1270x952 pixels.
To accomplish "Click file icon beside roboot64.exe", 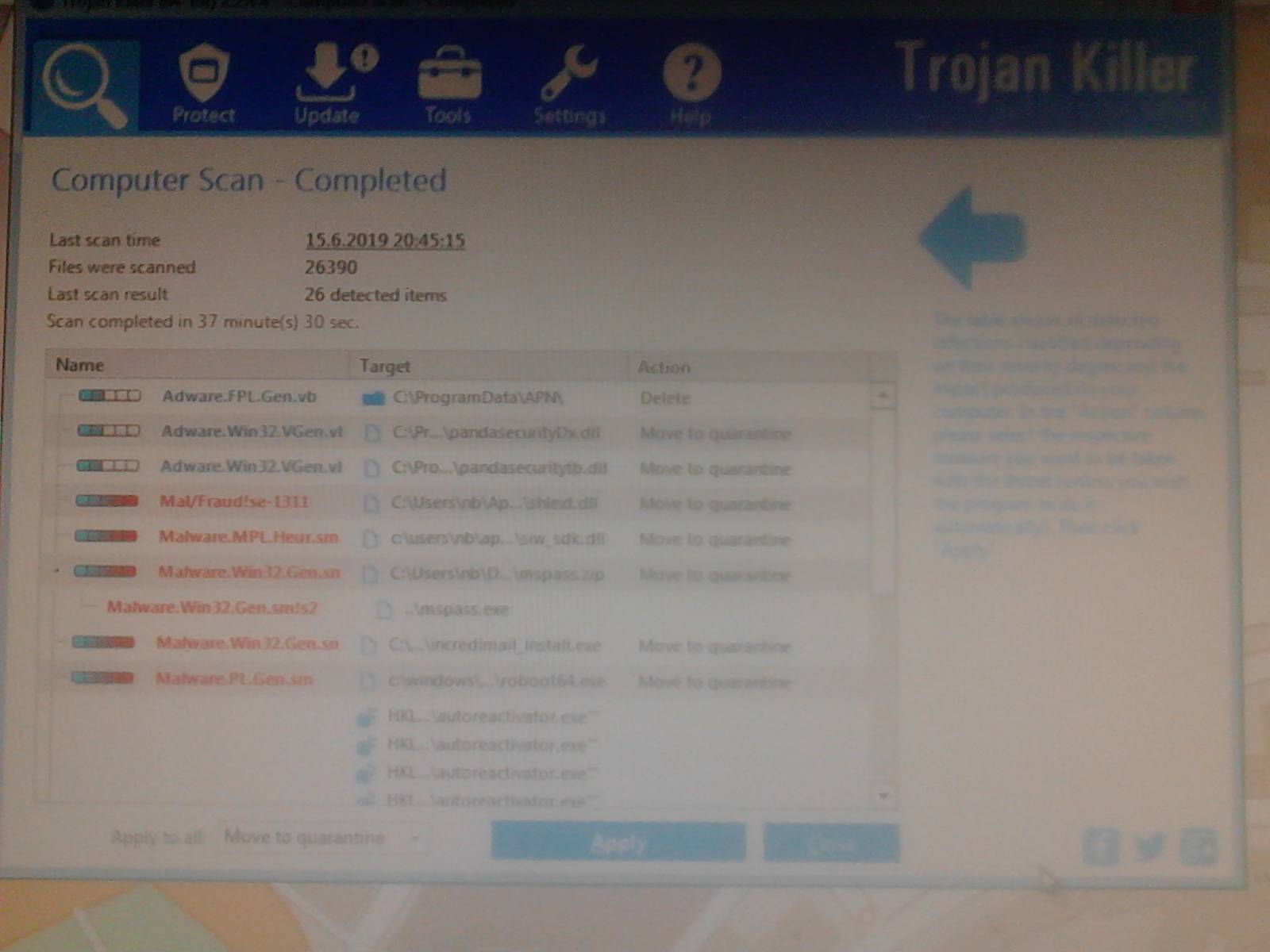I will (368, 681).
